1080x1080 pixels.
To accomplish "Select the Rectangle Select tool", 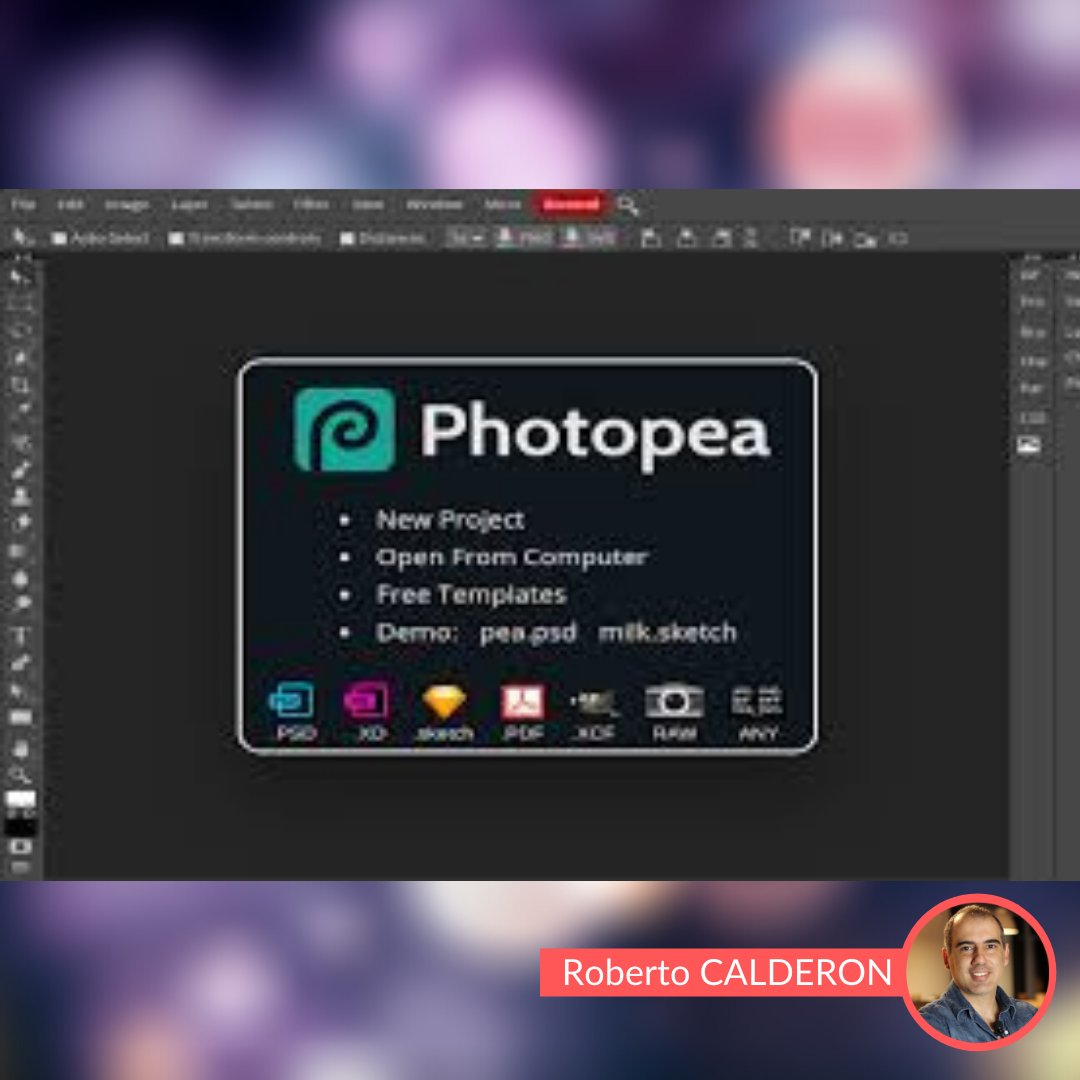I will [x=20, y=304].
